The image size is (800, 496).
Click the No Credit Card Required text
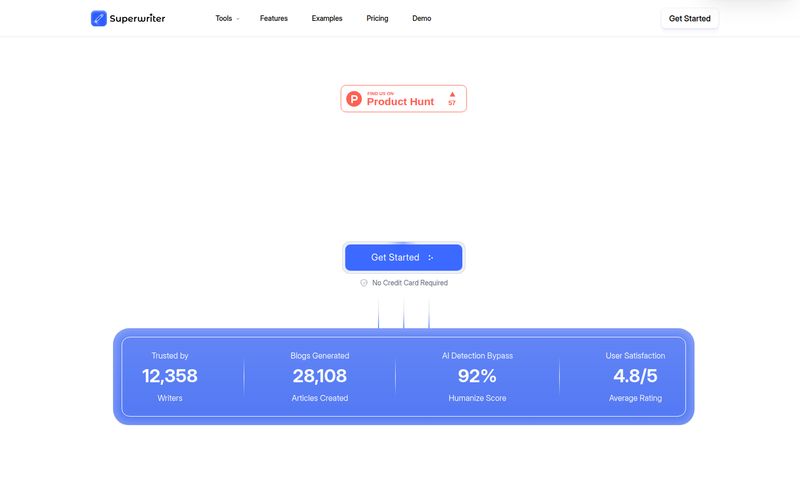click(x=410, y=283)
